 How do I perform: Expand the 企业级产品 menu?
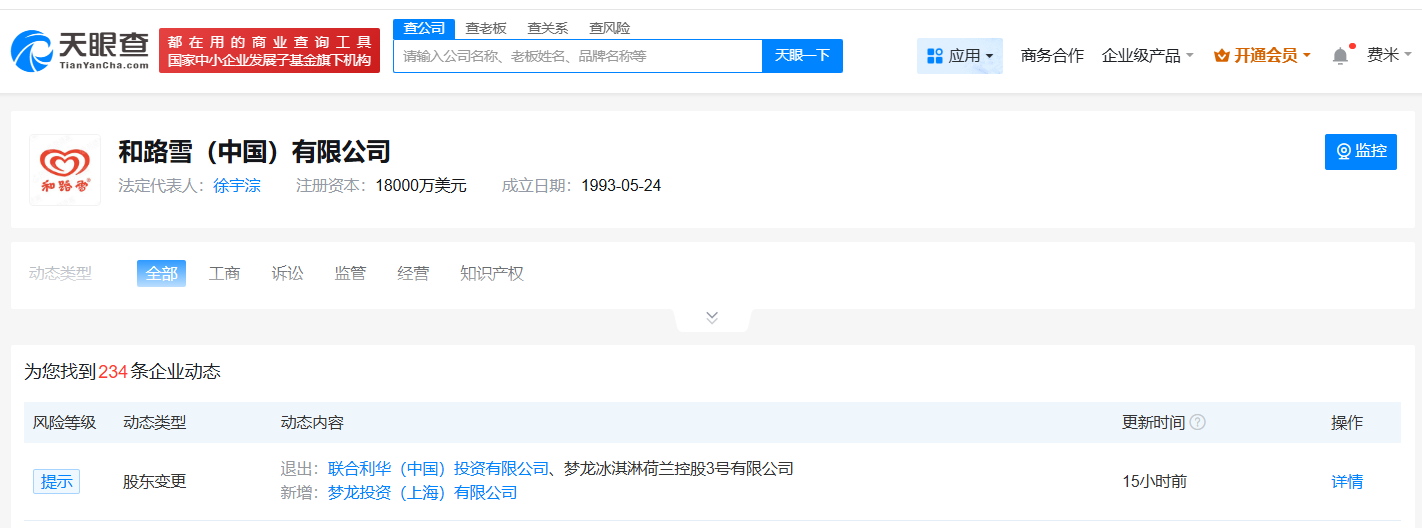pos(1148,56)
